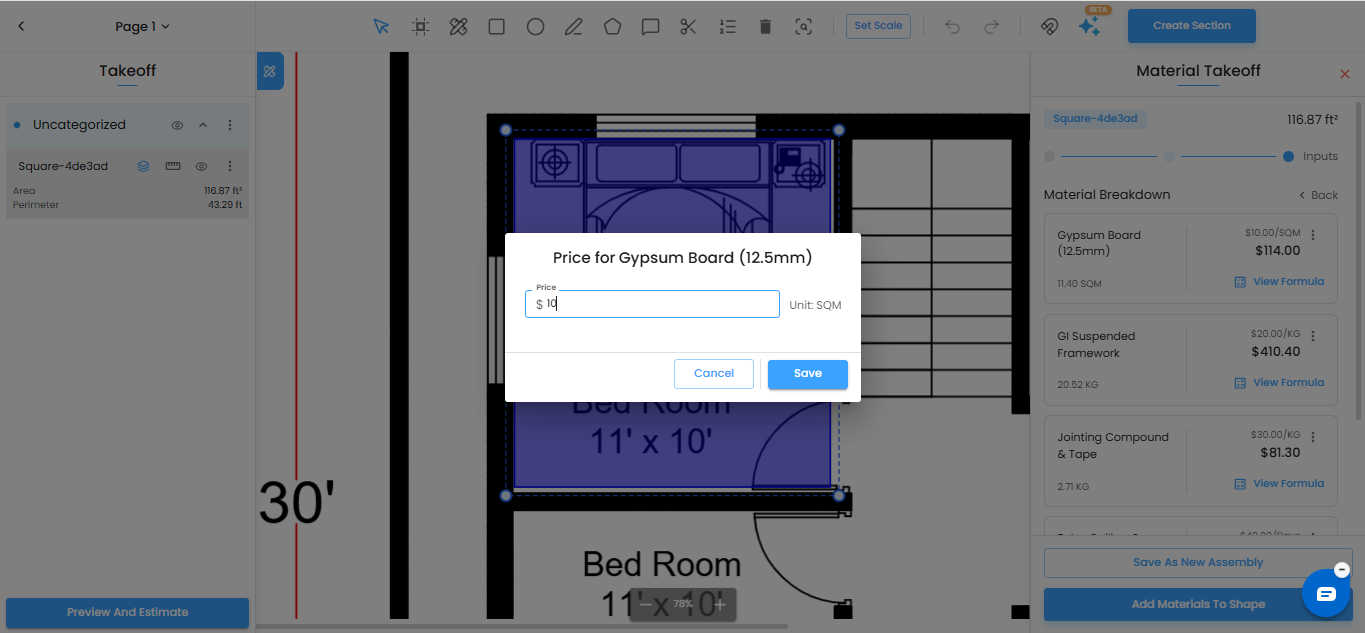This screenshot has width=1365, height=633.
Task: Click the Uncategorized category label
Action: pyautogui.click(x=79, y=125)
